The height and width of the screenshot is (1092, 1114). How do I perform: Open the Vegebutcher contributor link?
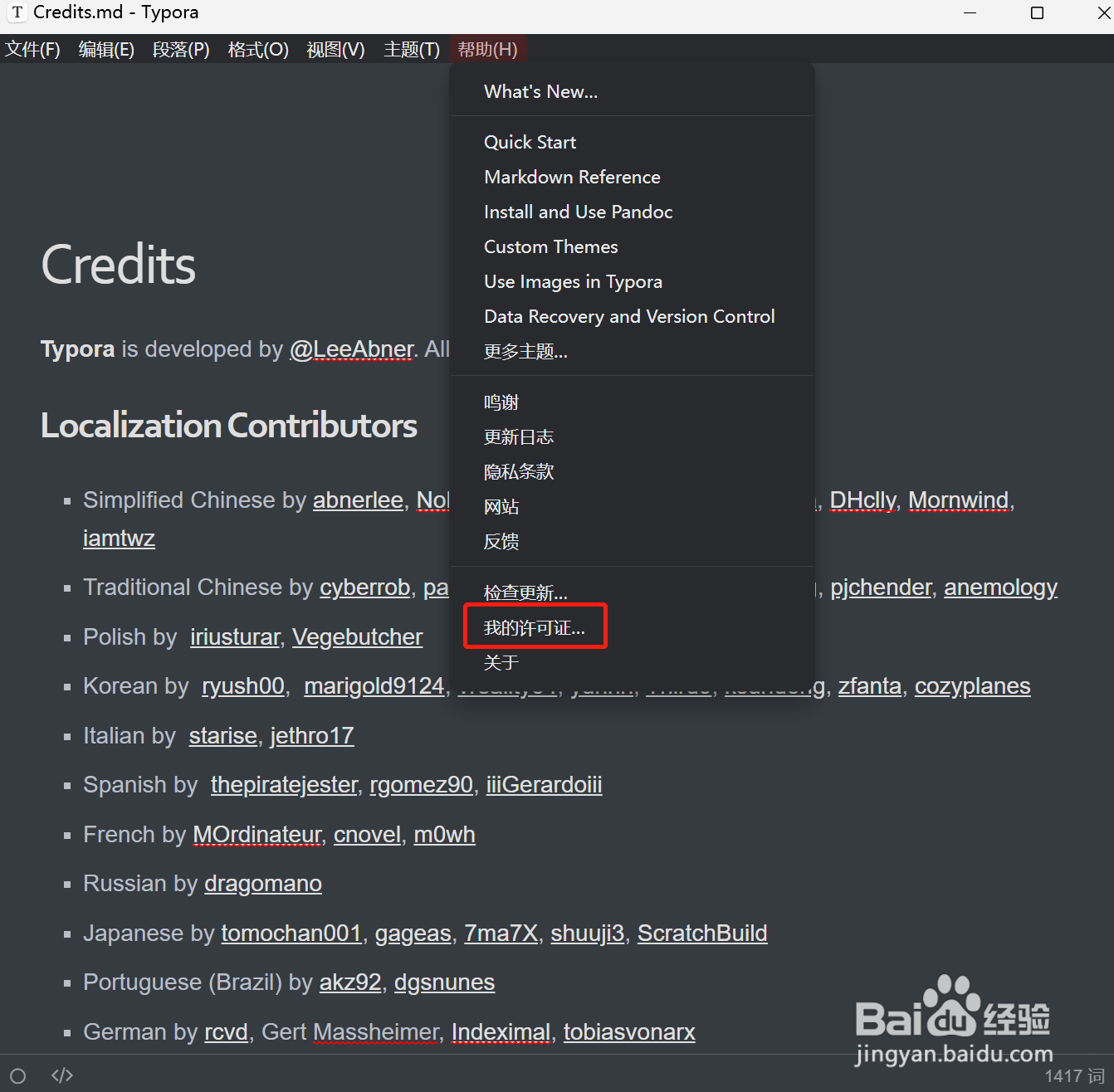[358, 637]
